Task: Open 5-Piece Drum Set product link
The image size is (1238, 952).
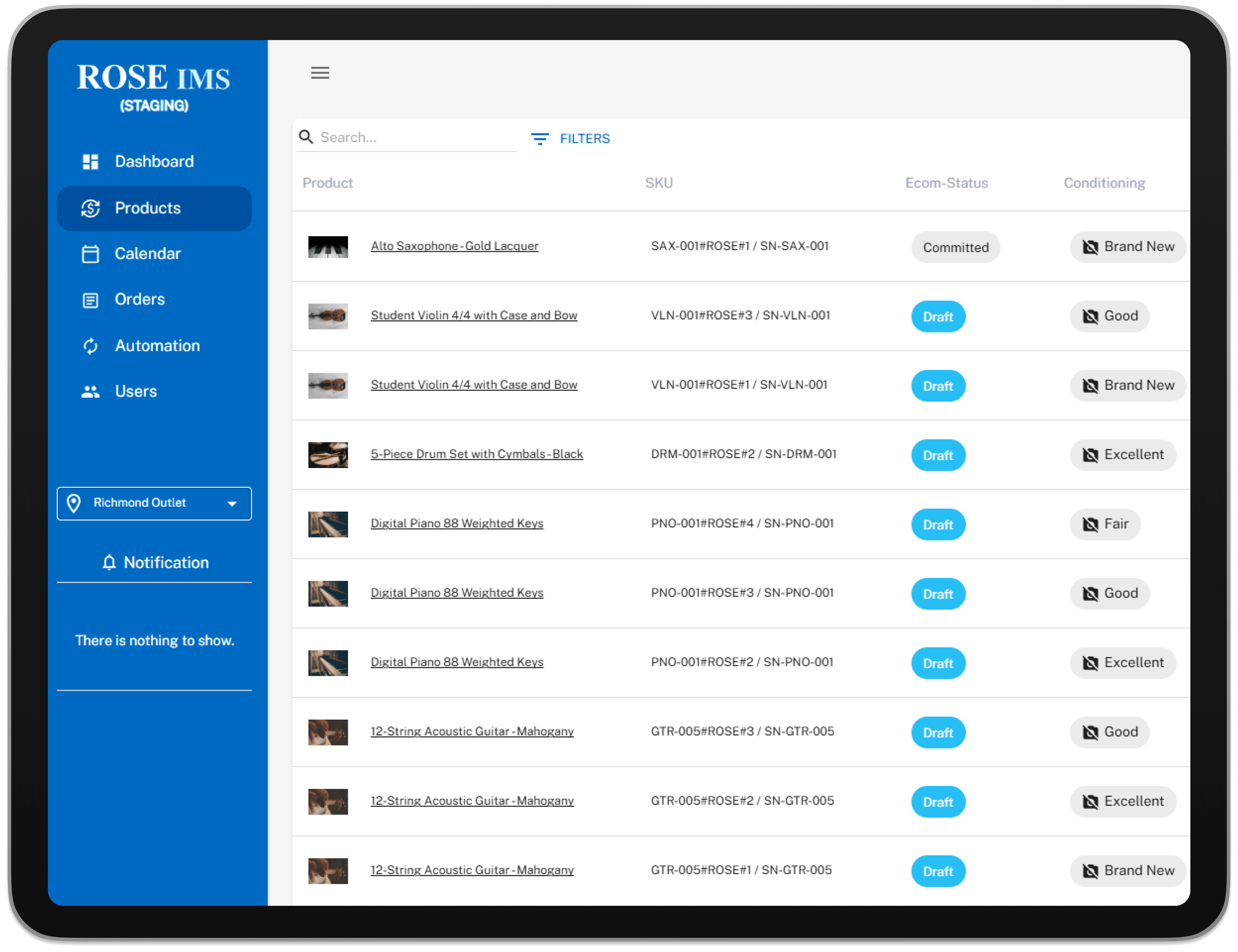Action: click(x=476, y=454)
